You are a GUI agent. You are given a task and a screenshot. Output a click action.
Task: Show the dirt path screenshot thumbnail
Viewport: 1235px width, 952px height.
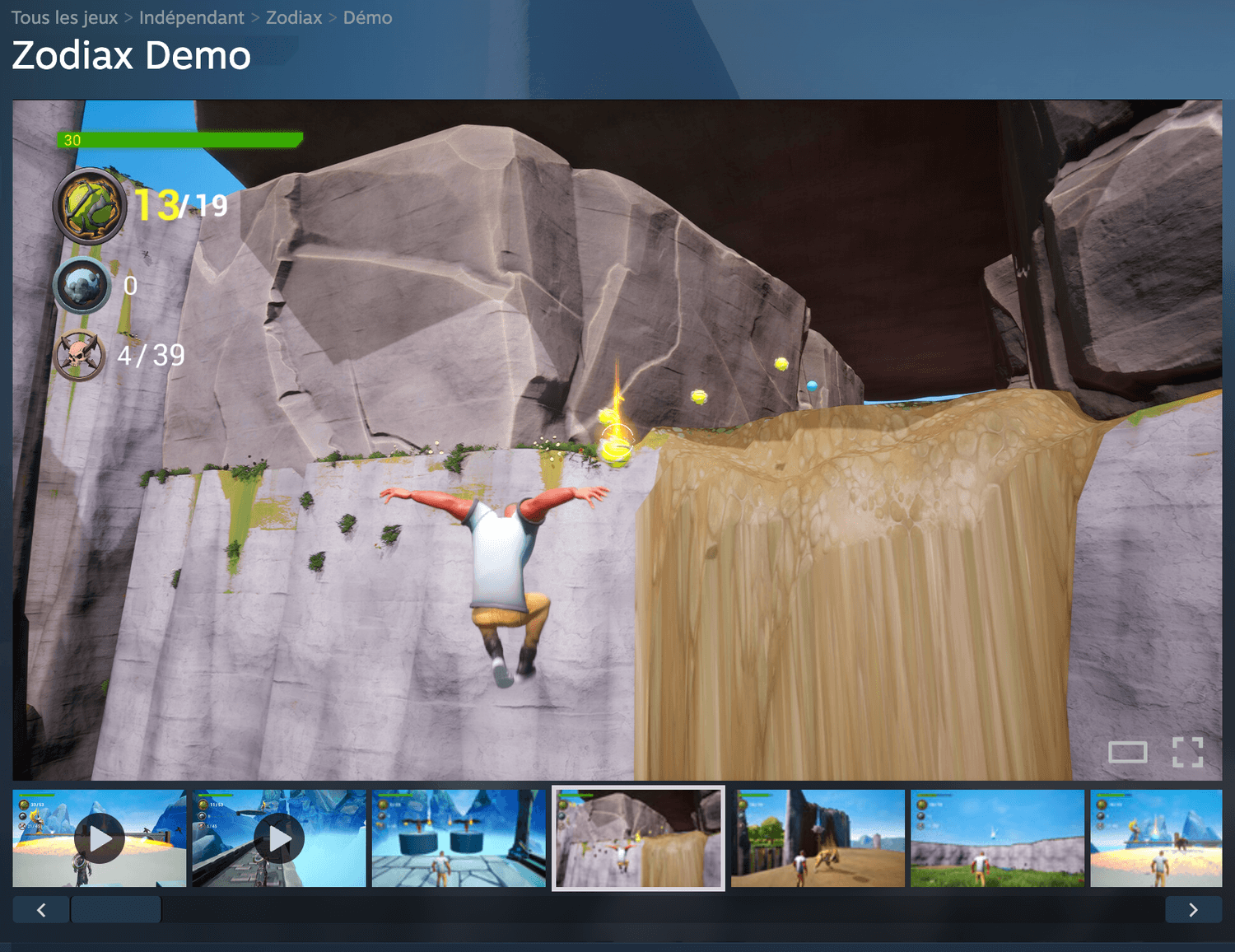pyautogui.click(x=818, y=838)
